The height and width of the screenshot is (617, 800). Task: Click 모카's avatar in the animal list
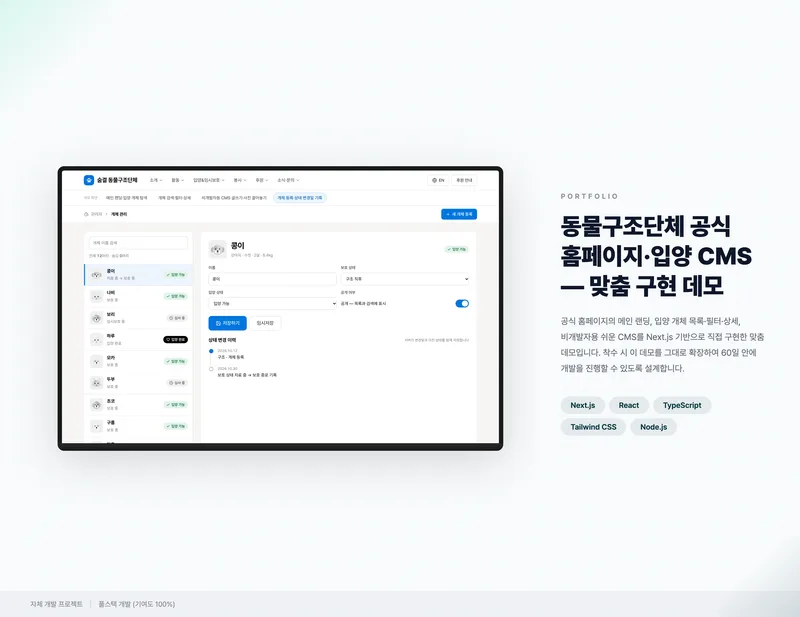click(x=96, y=361)
